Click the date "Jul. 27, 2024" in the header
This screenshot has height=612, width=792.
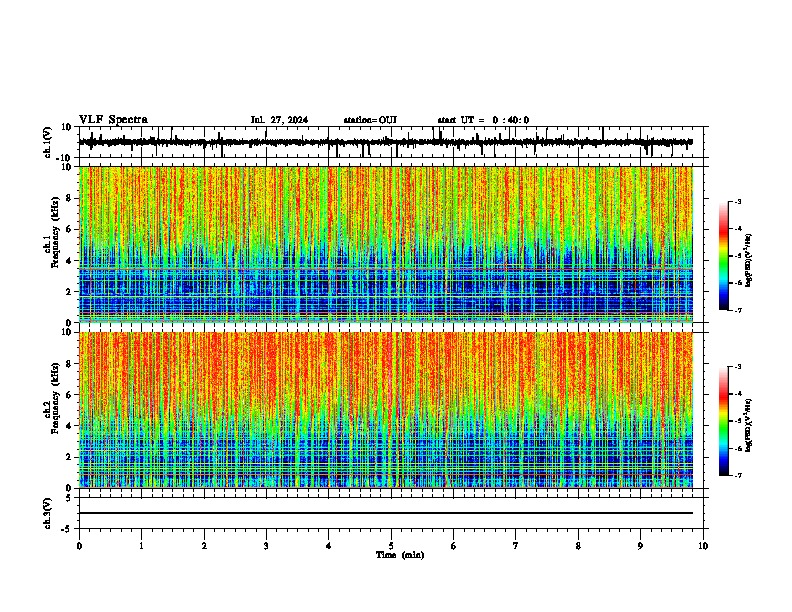pos(279,120)
